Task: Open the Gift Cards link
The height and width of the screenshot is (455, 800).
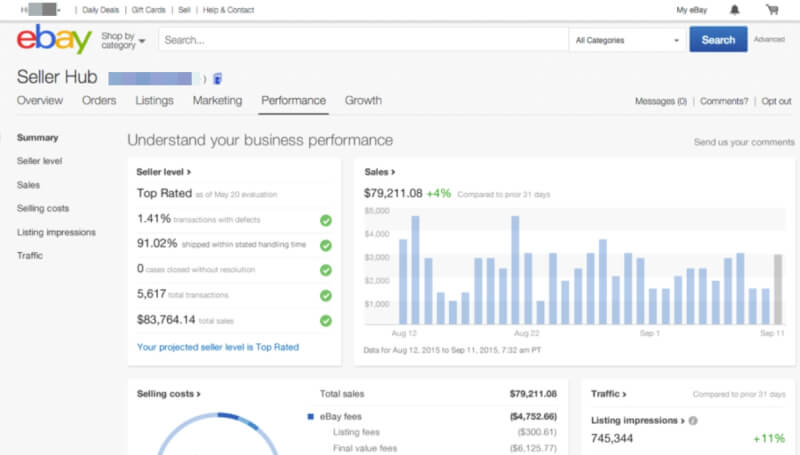Action: (x=148, y=10)
